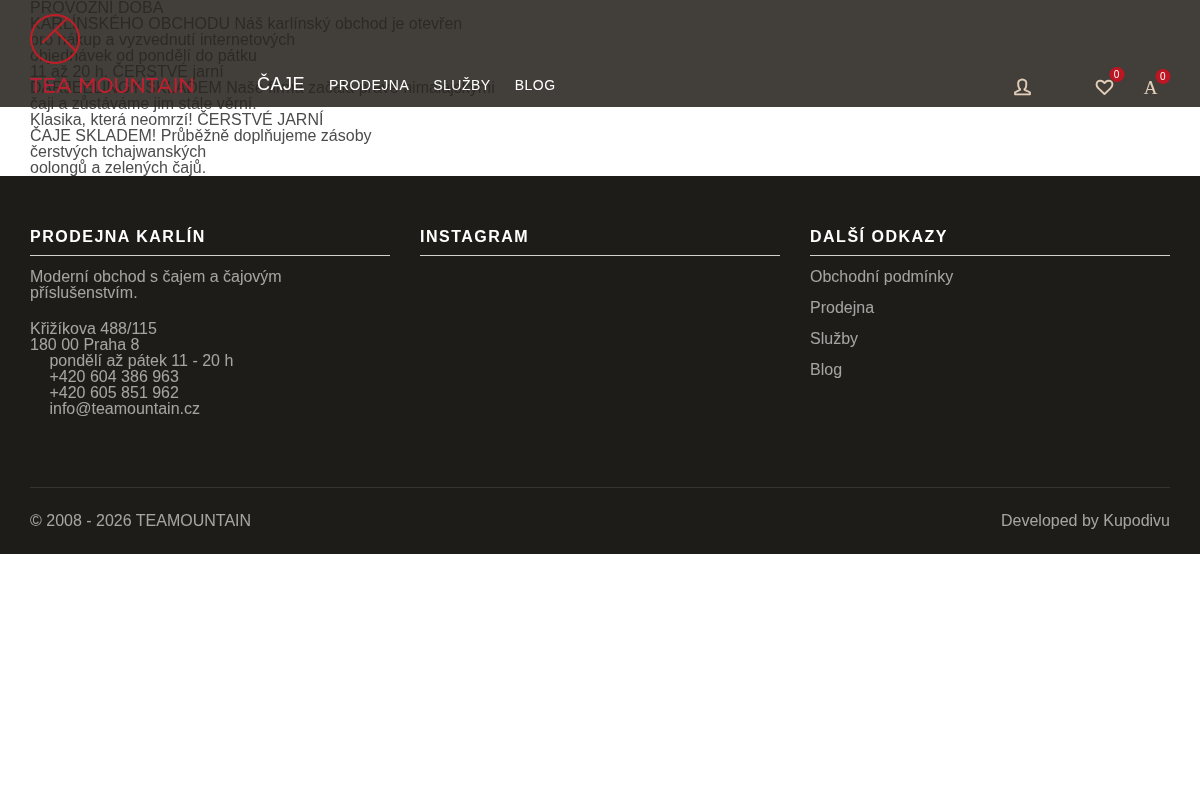Click the INSTAGRAM footer heading
This screenshot has width=1200, height=800.
pos(474,236)
